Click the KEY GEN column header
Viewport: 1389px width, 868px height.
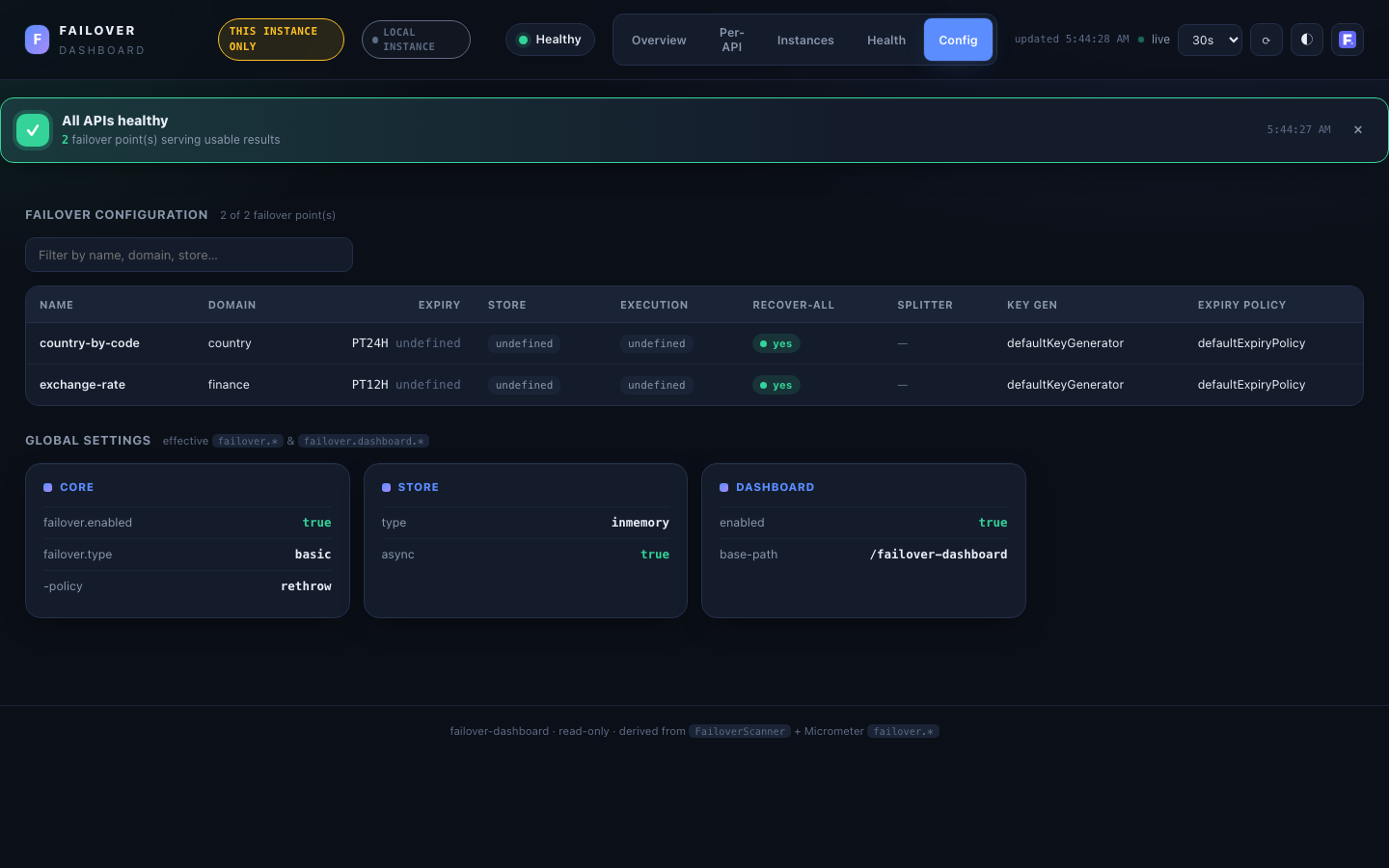(x=1032, y=305)
